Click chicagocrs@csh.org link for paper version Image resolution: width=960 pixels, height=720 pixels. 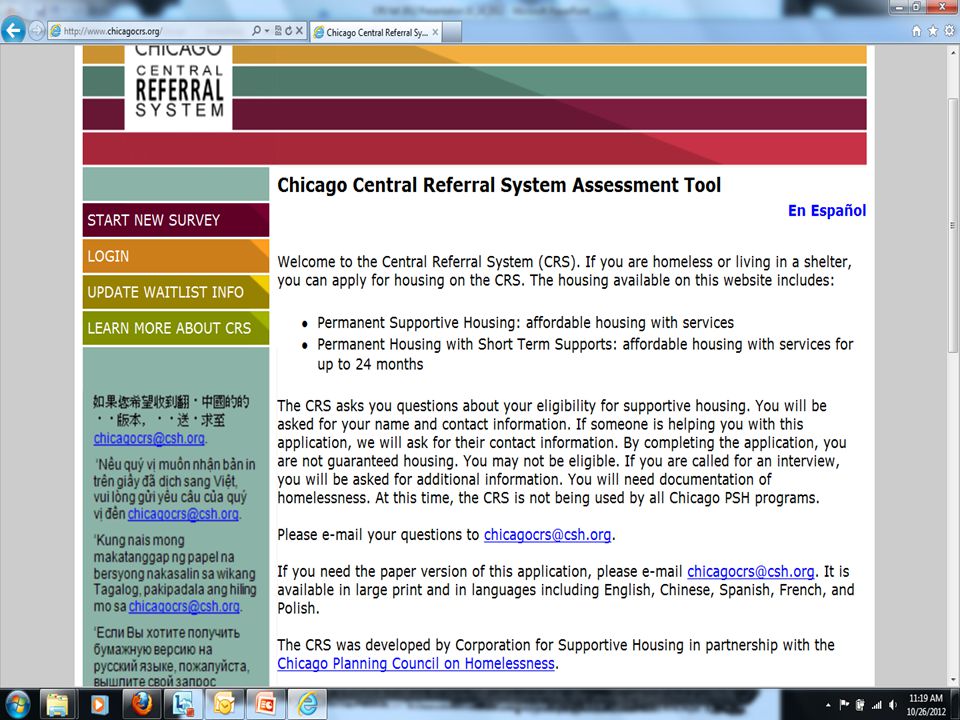751,571
